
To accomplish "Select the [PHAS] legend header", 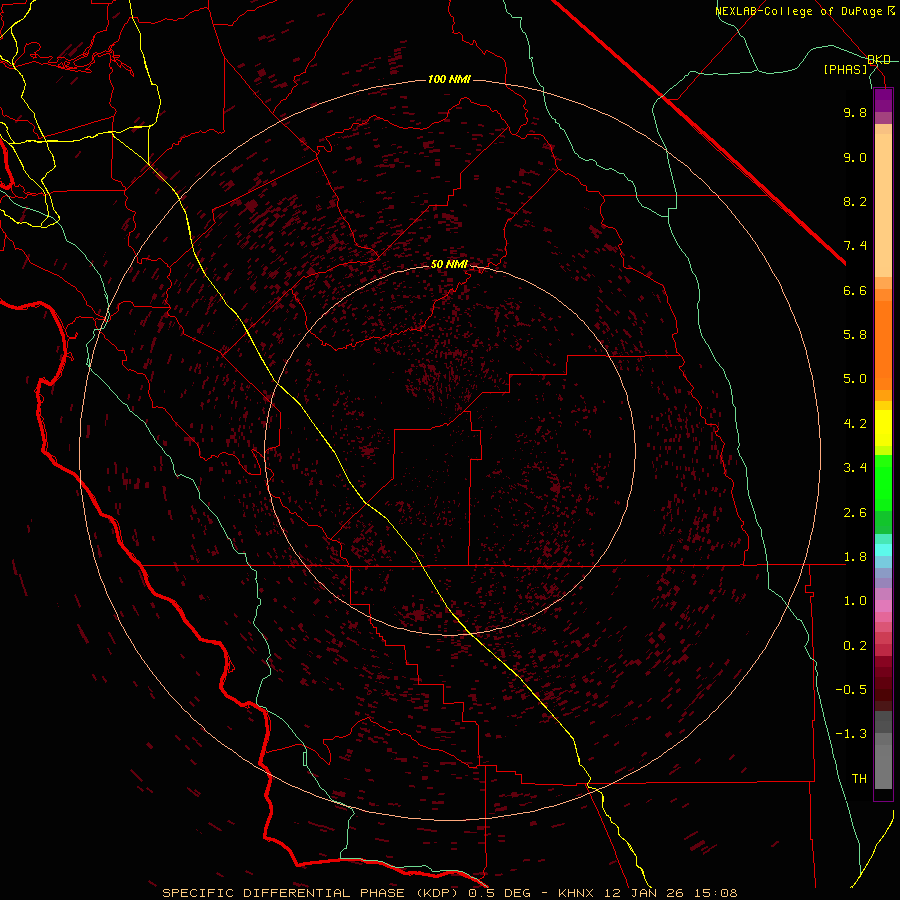I will click(845, 70).
